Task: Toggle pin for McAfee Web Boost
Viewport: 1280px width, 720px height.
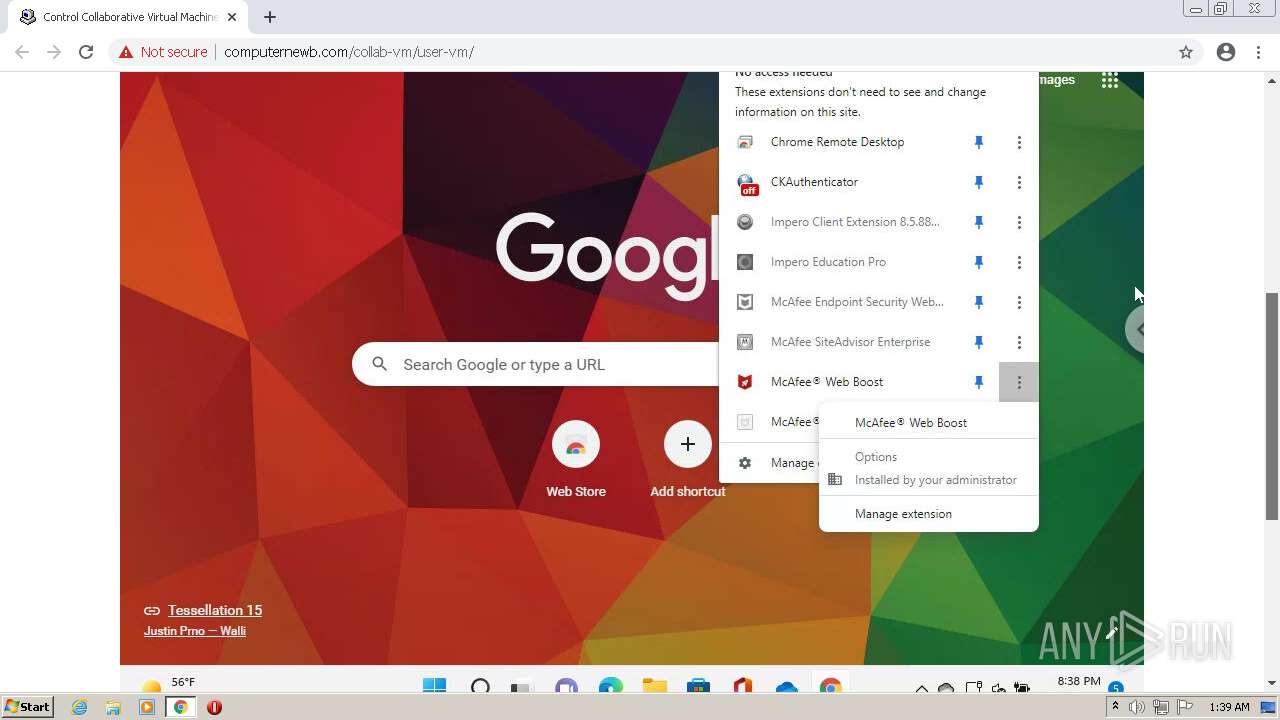Action: pos(979,382)
